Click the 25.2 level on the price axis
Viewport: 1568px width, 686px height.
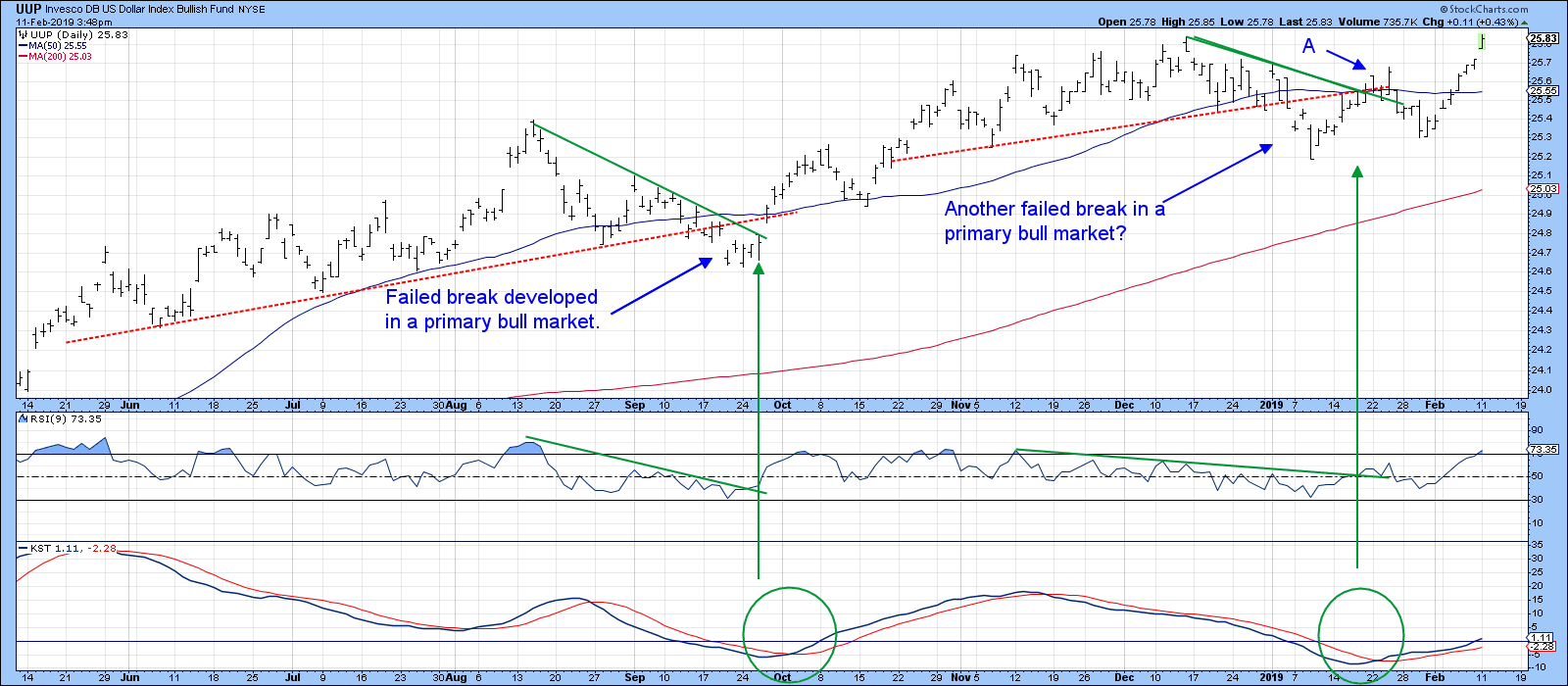(1542, 156)
